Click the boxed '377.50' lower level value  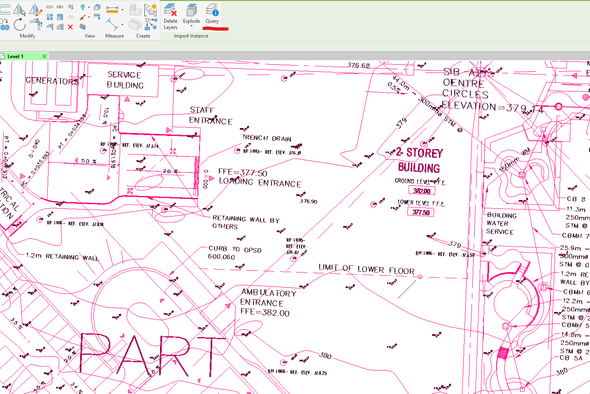click(x=420, y=212)
